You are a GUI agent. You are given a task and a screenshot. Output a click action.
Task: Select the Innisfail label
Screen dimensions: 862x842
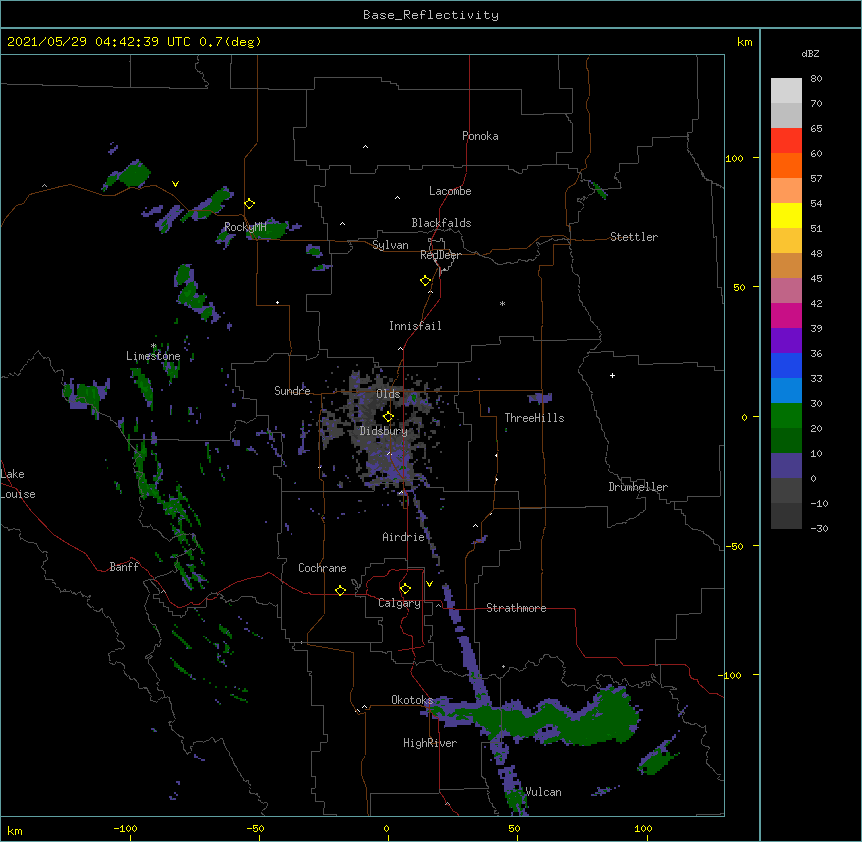click(415, 326)
